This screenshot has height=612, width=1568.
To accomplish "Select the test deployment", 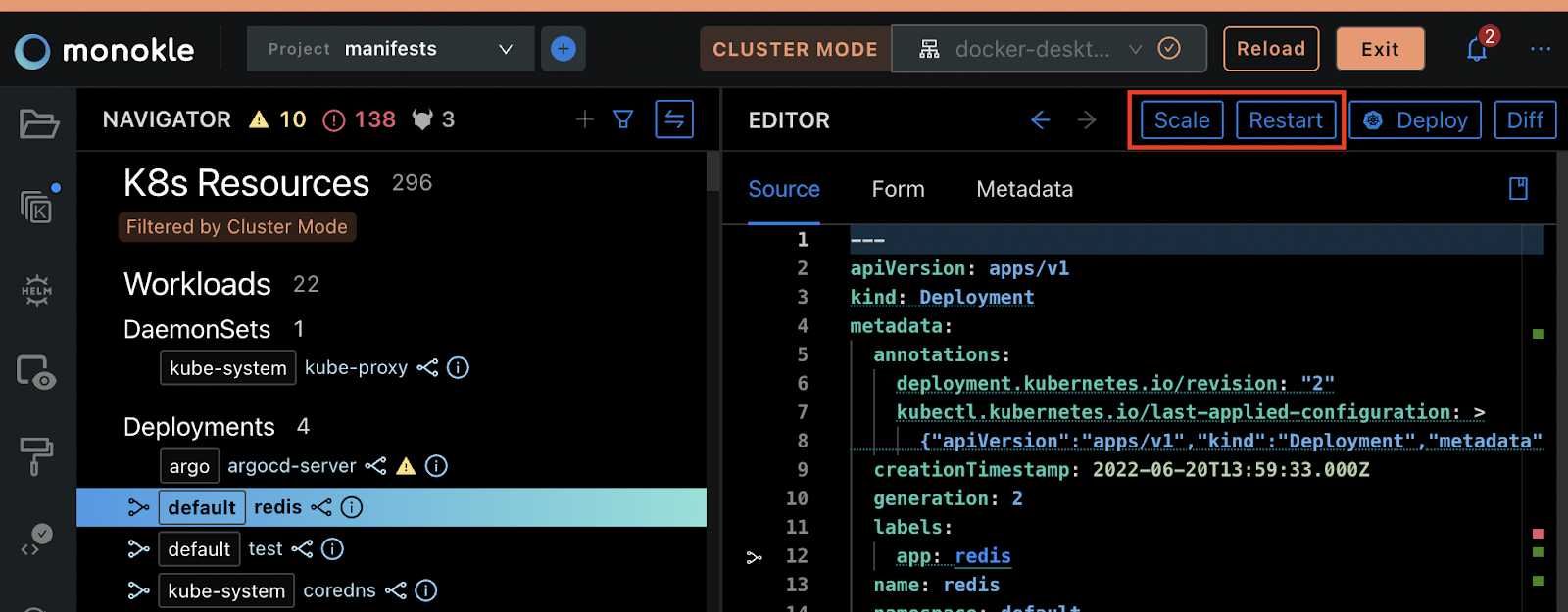I will pyautogui.click(x=266, y=549).
